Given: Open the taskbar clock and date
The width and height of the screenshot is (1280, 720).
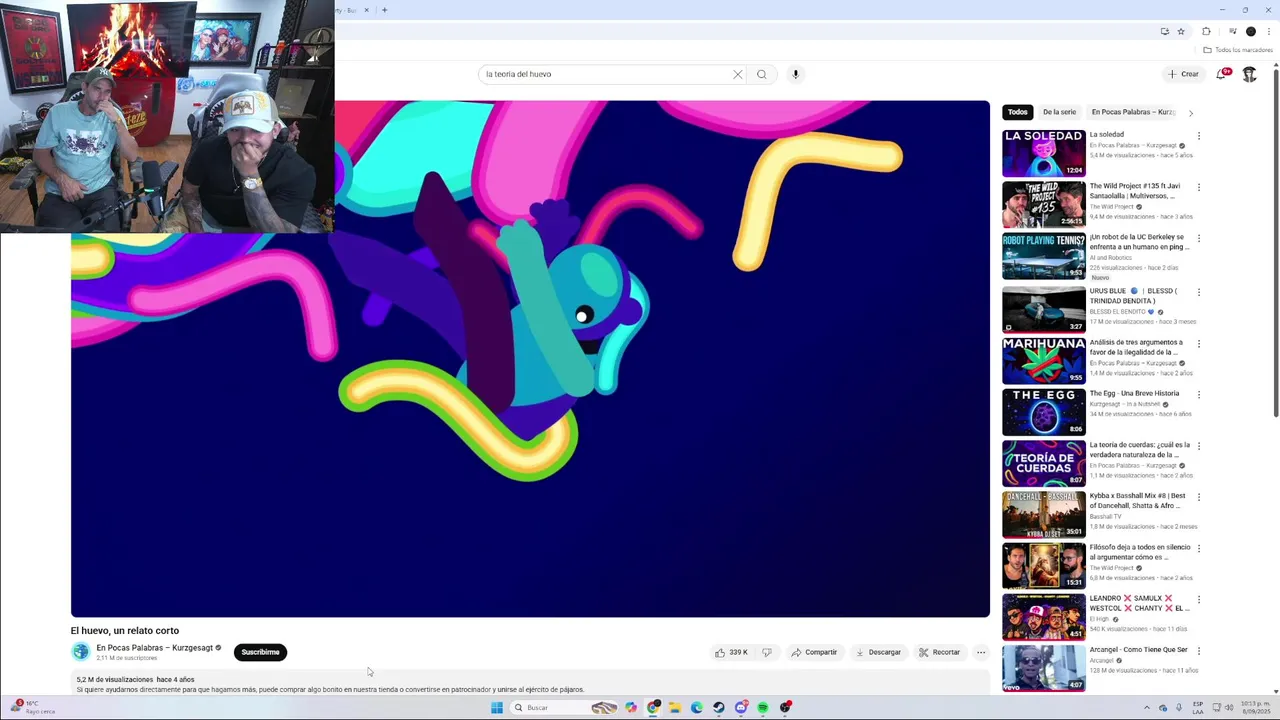Looking at the screenshot, I should (1255, 708).
